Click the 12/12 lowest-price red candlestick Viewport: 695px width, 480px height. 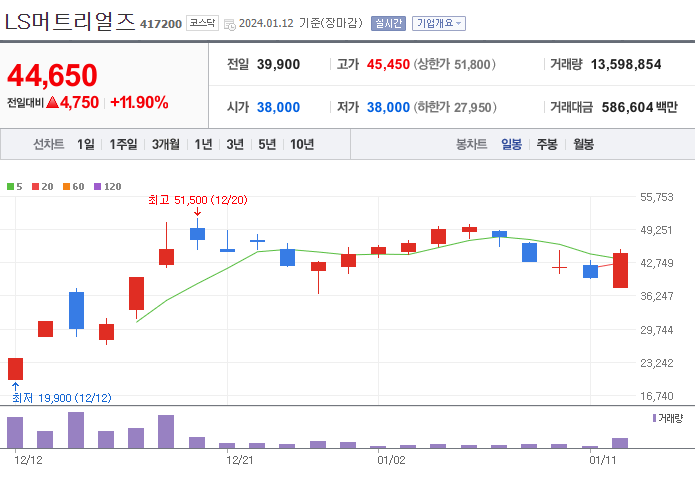[16, 369]
